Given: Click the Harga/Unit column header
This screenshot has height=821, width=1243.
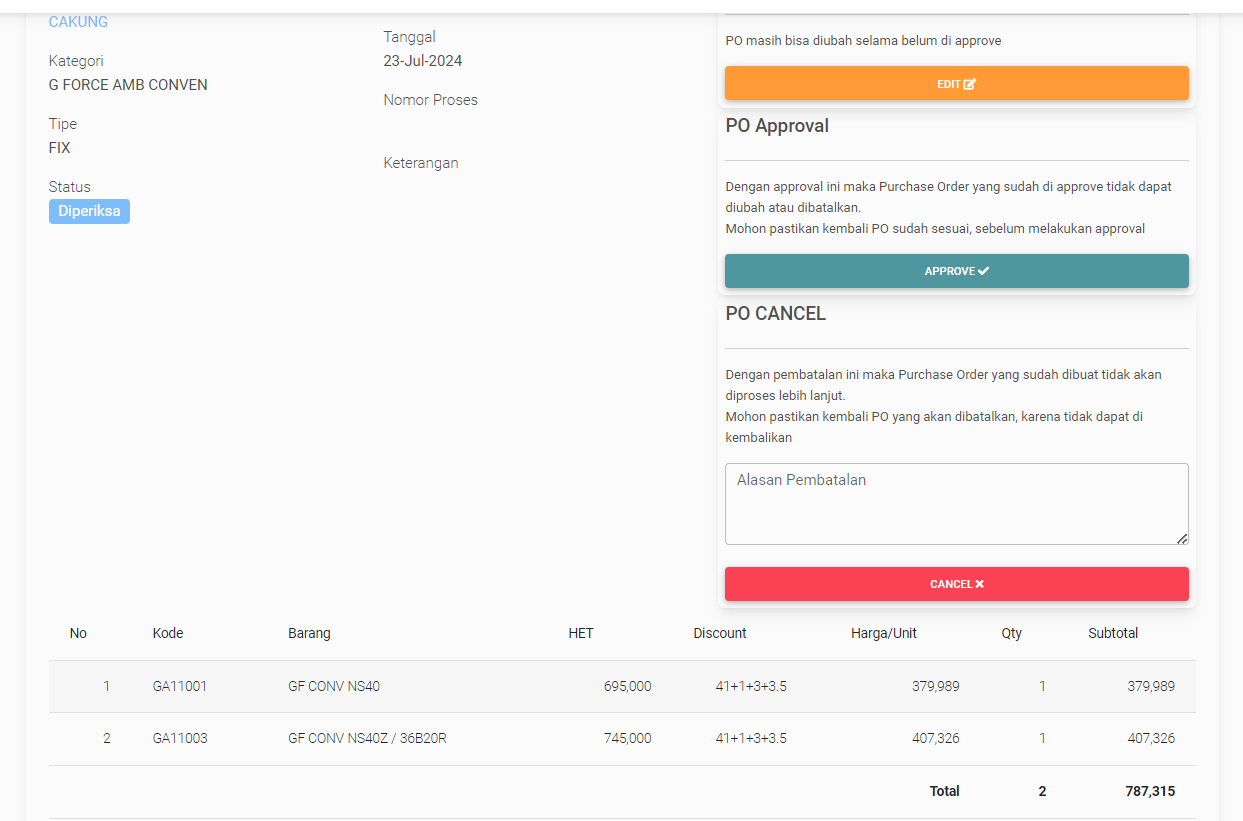Looking at the screenshot, I should tap(884, 633).
